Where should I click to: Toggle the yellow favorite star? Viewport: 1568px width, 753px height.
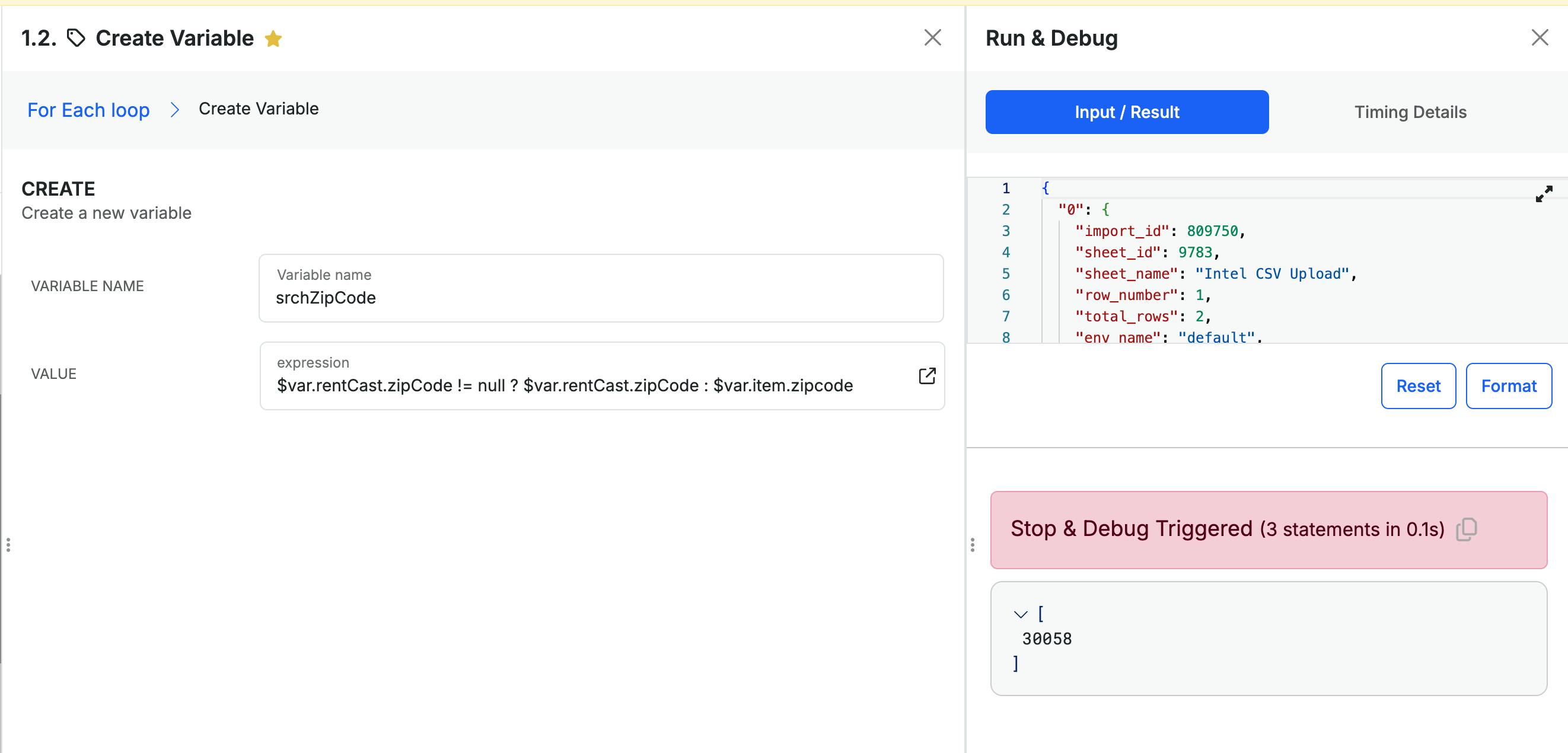(x=273, y=39)
